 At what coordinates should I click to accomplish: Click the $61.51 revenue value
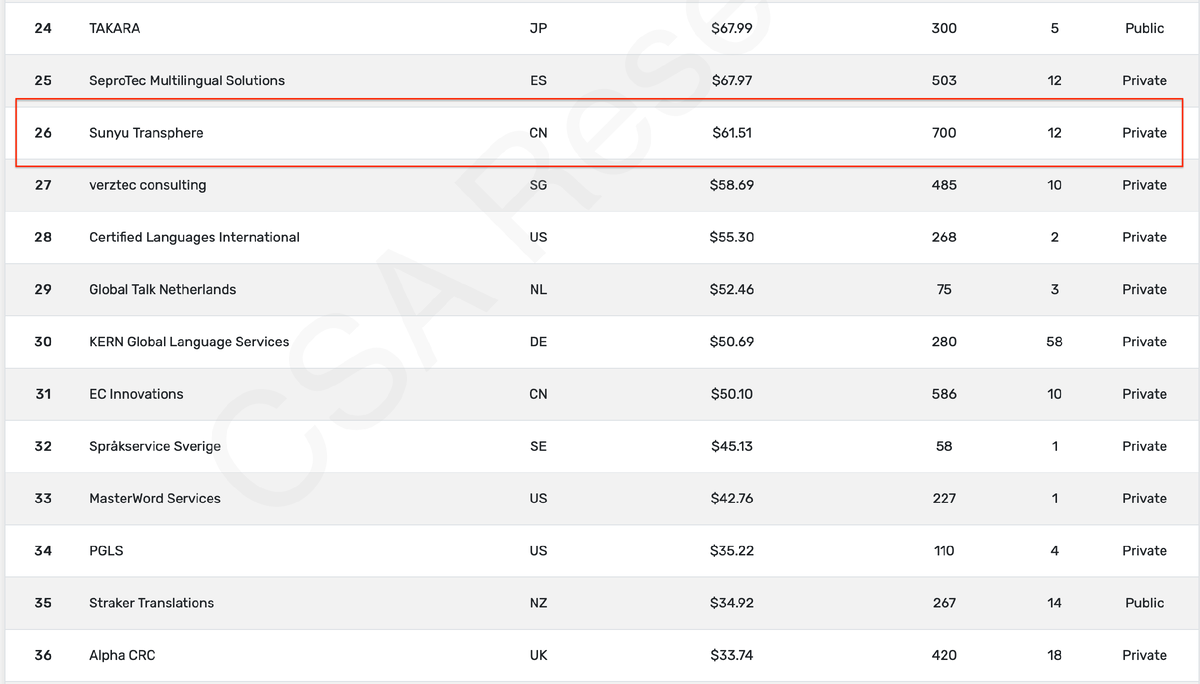click(732, 133)
